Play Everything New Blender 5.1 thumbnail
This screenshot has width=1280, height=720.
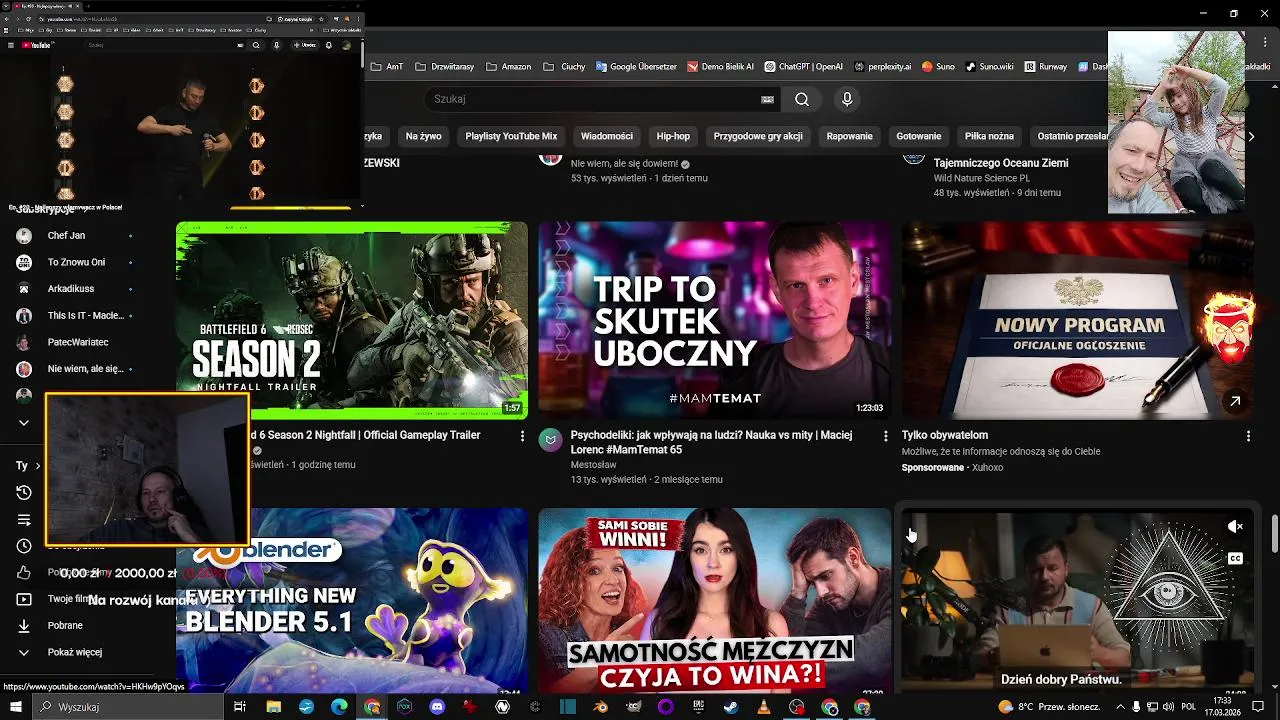point(352,600)
